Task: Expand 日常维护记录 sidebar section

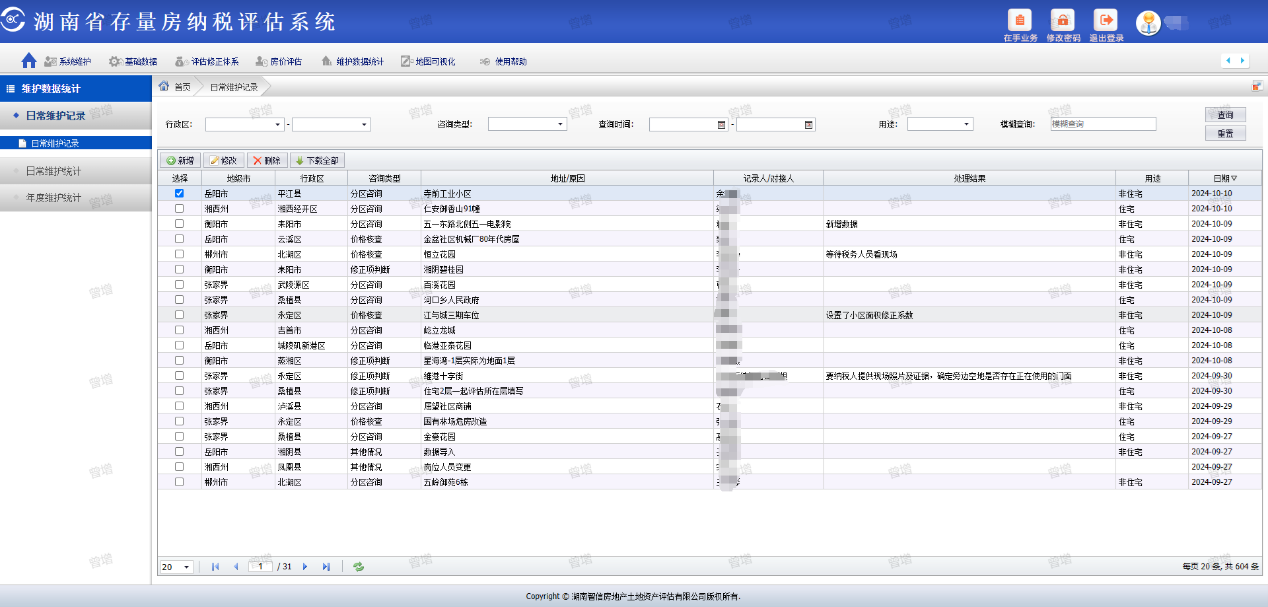Action: [x=75, y=116]
